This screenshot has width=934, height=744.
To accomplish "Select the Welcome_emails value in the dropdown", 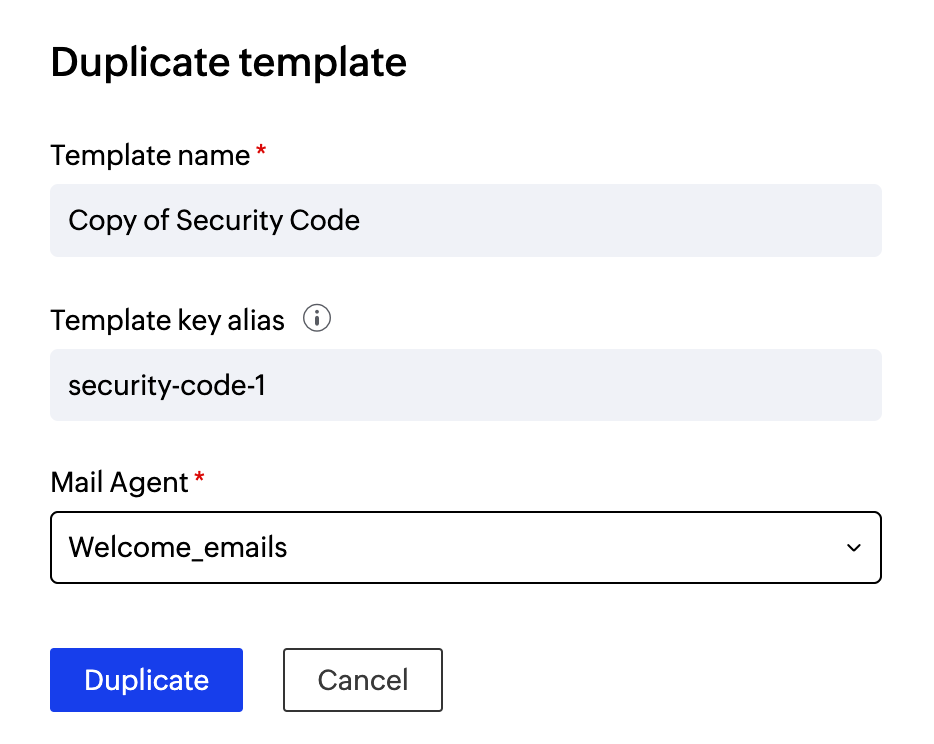I will [x=178, y=548].
